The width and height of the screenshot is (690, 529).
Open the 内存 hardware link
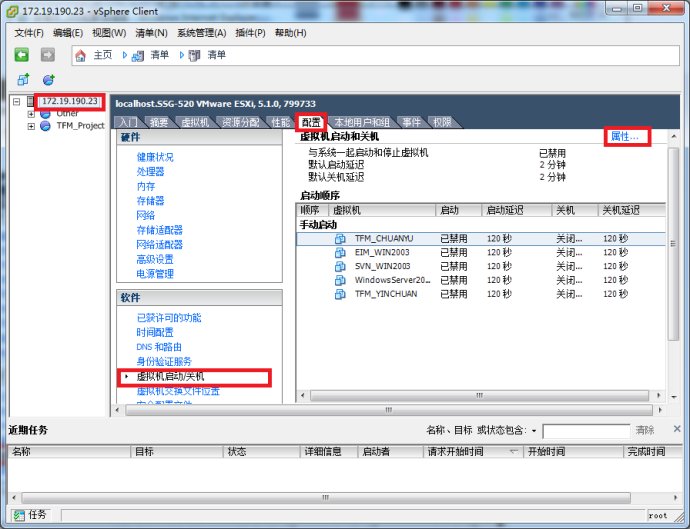pos(146,186)
